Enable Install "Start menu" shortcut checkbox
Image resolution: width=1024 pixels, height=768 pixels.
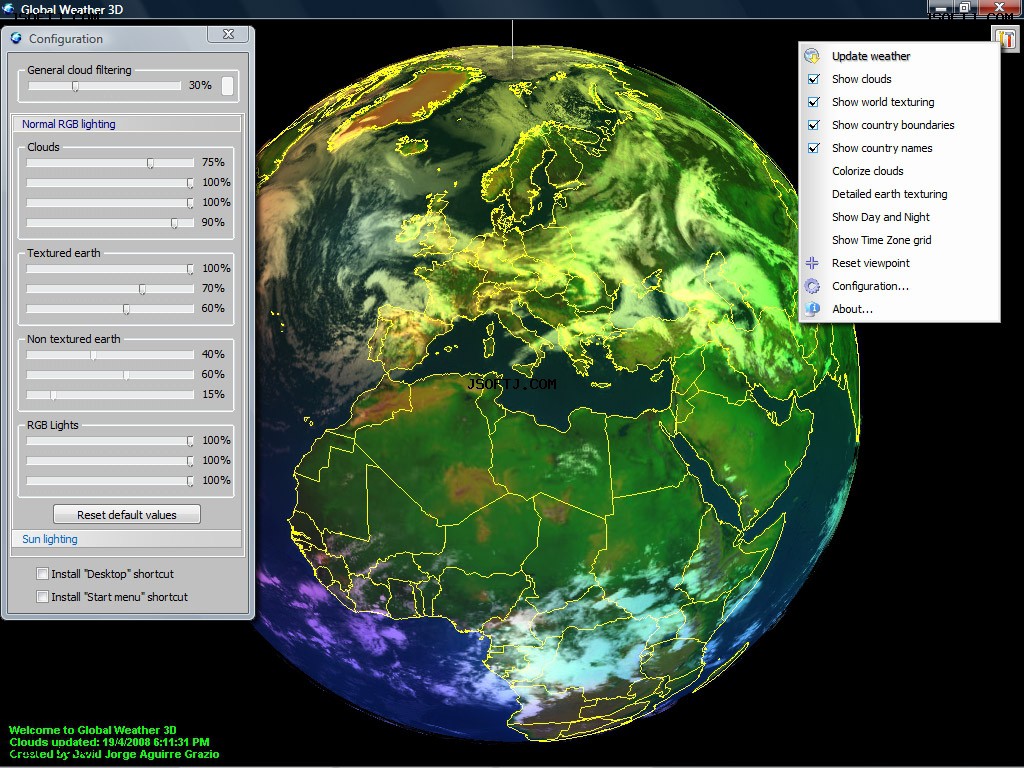tap(42, 597)
